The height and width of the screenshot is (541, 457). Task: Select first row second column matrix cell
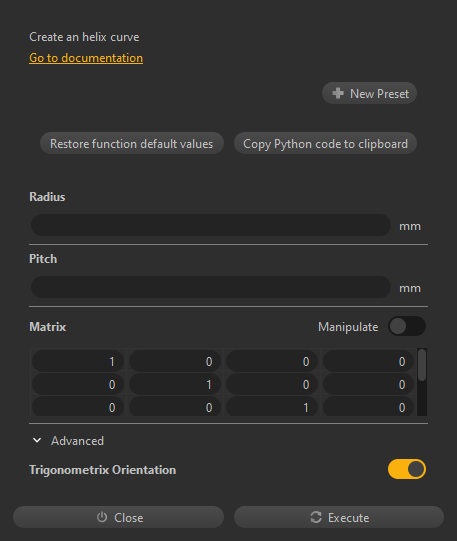tap(175, 361)
